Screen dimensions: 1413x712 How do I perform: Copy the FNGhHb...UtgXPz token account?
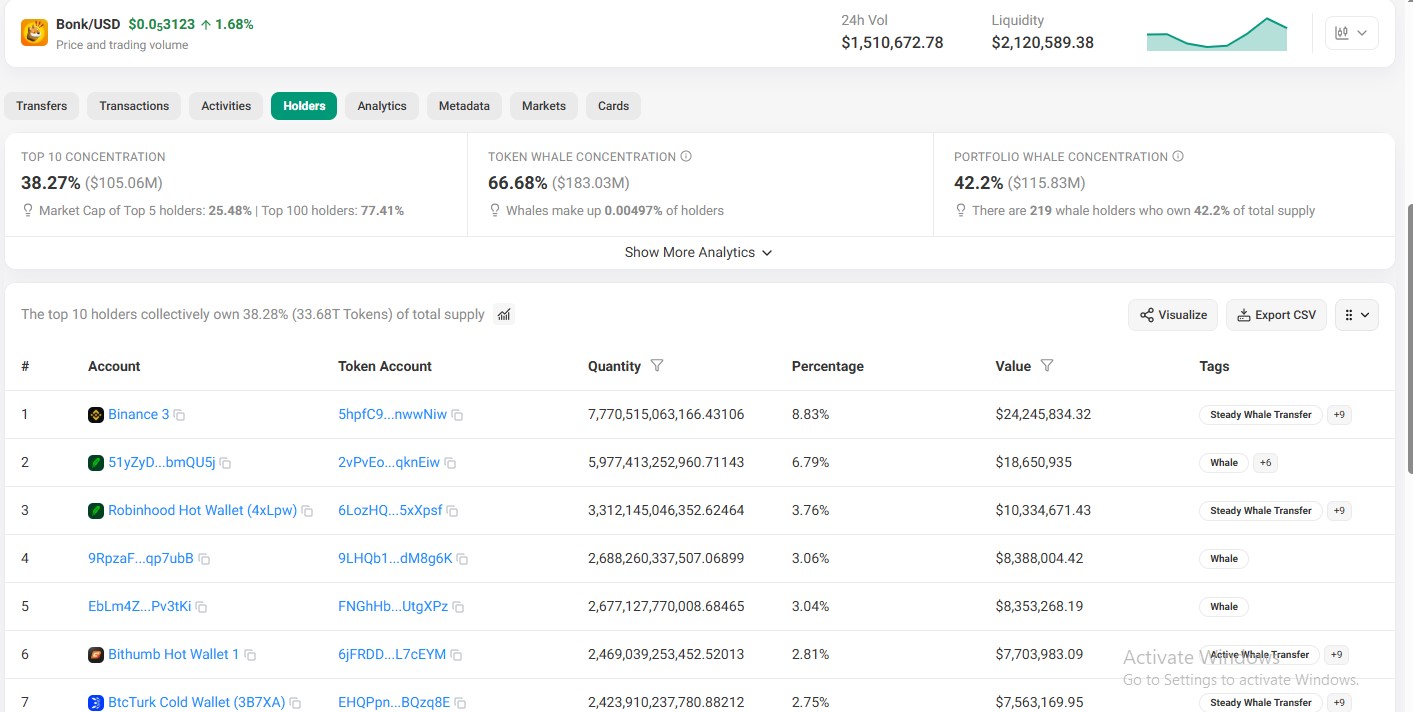tap(458, 607)
